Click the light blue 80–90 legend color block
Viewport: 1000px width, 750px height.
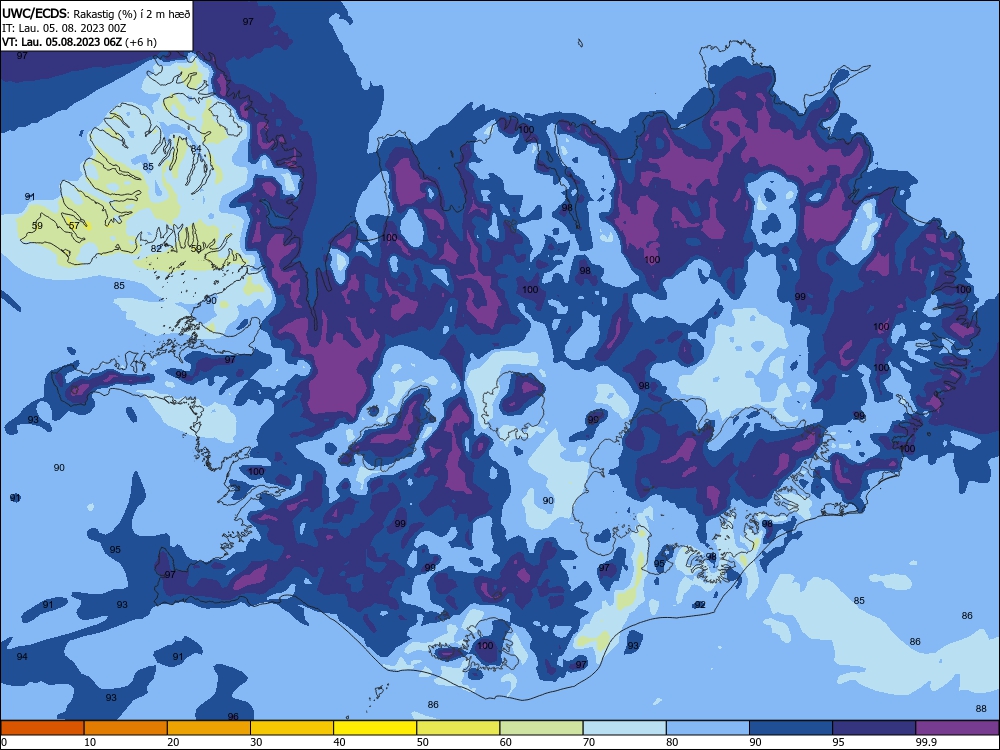coord(708,728)
